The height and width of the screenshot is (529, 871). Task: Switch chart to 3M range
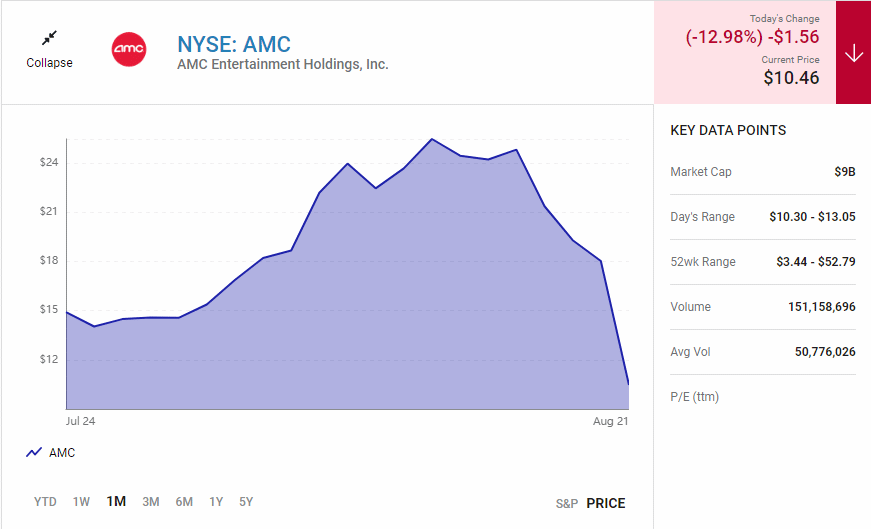pyautogui.click(x=151, y=502)
